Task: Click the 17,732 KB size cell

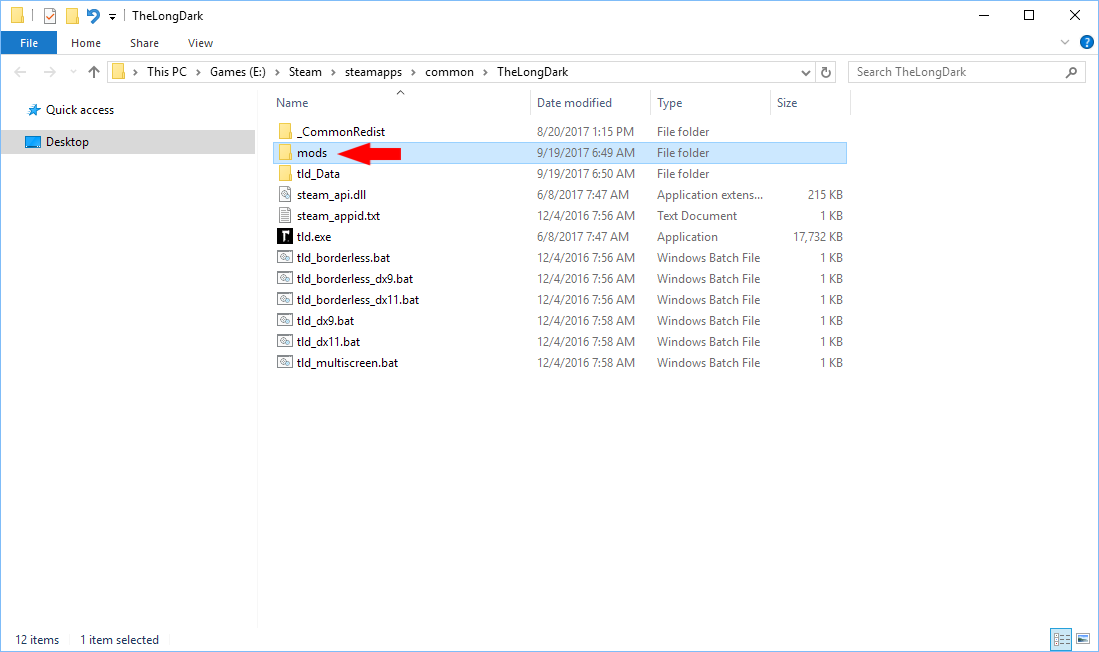Action: point(818,237)
